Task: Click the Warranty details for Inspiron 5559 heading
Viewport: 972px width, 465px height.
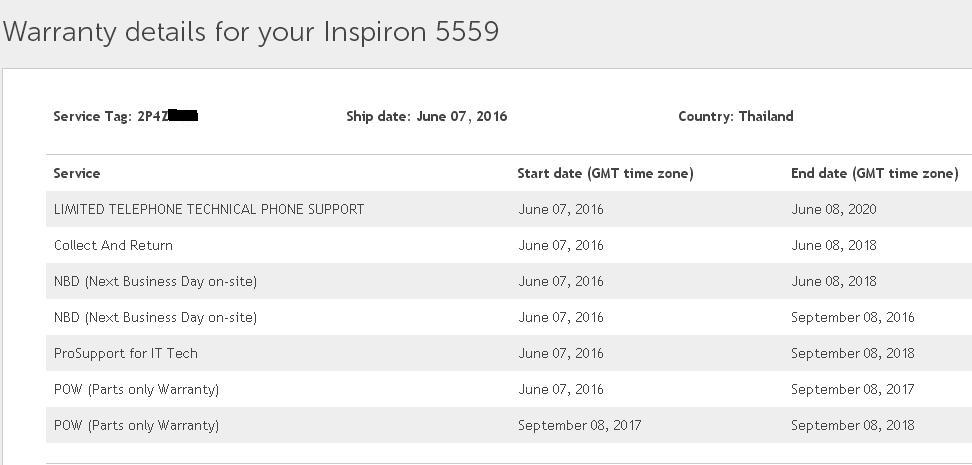Action: tap(250, 32)
